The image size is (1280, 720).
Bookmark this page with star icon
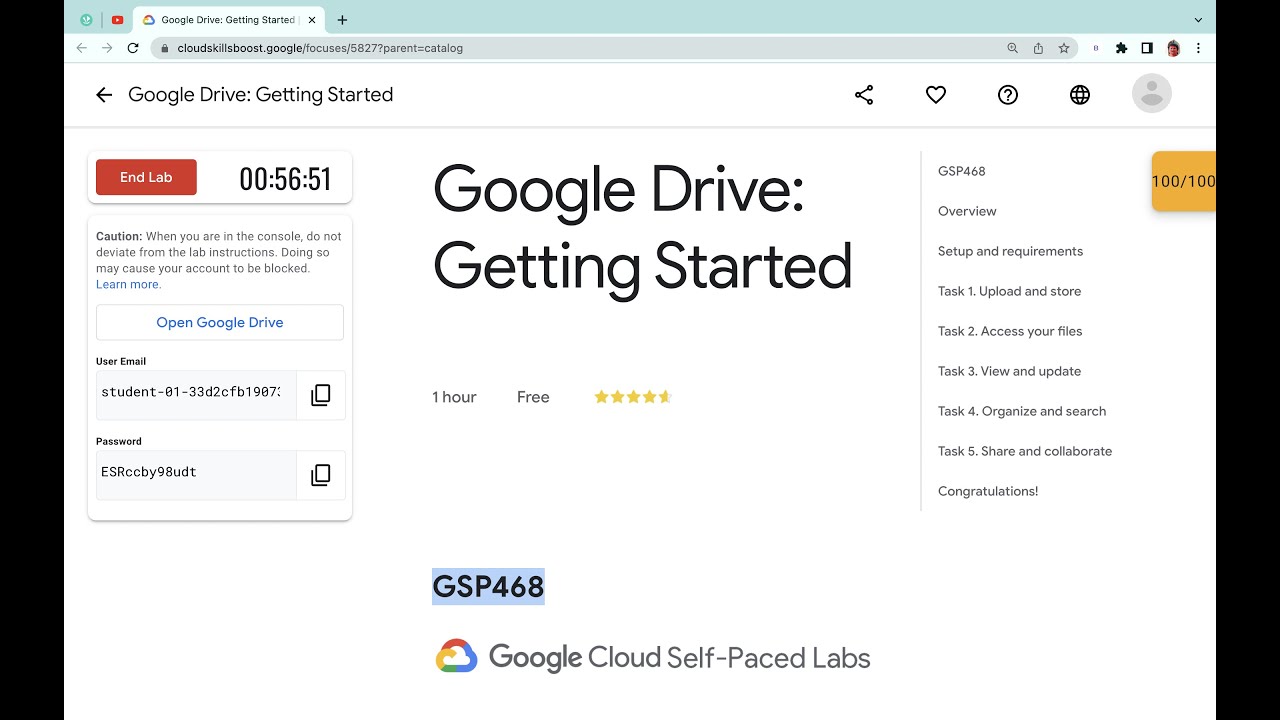[1064, 48]
